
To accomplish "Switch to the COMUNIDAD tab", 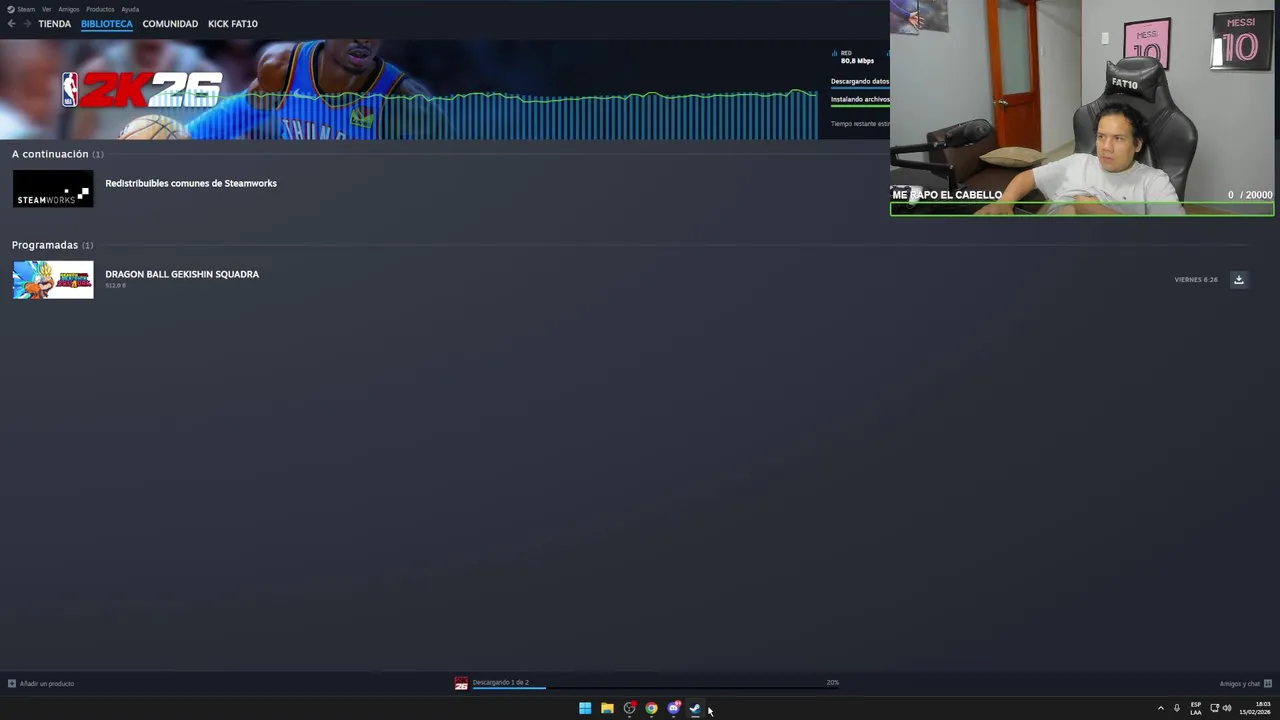I will (x=170, y=23).
